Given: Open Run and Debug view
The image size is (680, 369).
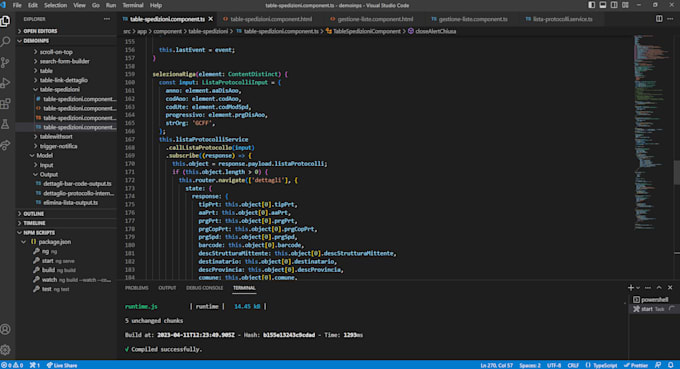Looking at the screenshot, I should click(x=6, y=83).
